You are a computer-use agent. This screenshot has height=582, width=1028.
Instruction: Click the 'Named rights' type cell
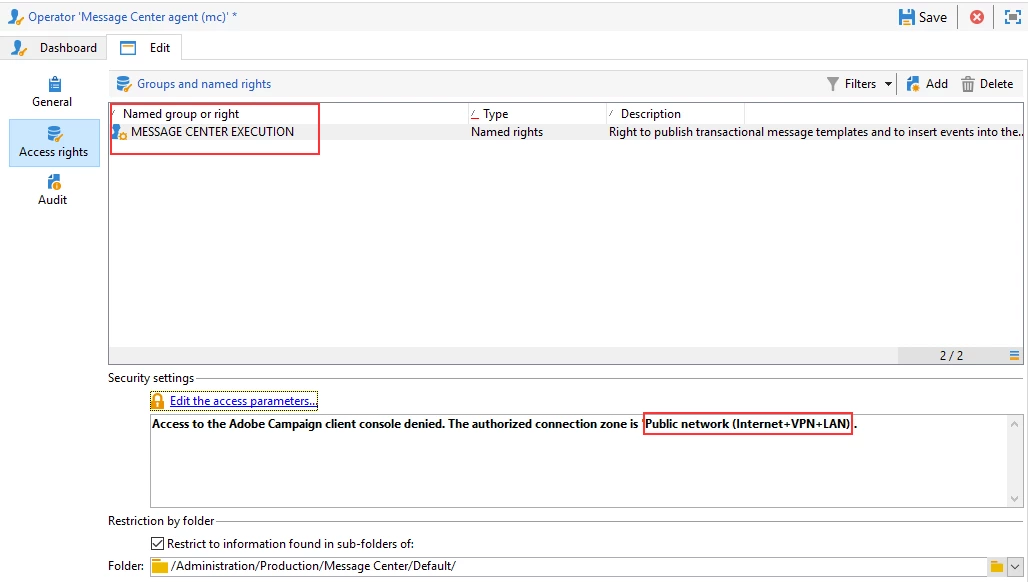click(x=507, y=132)
